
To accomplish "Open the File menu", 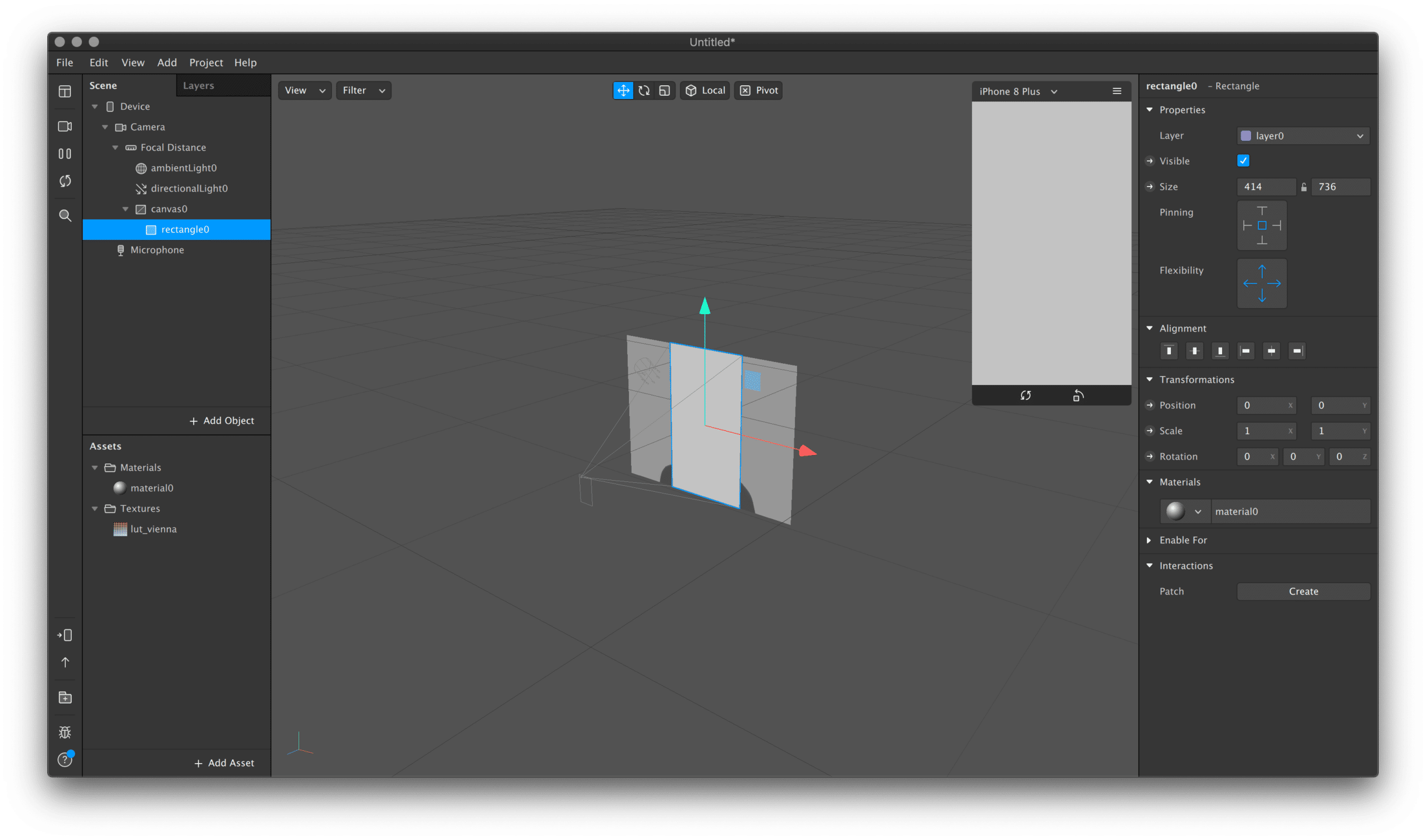I will click(65, 62).
